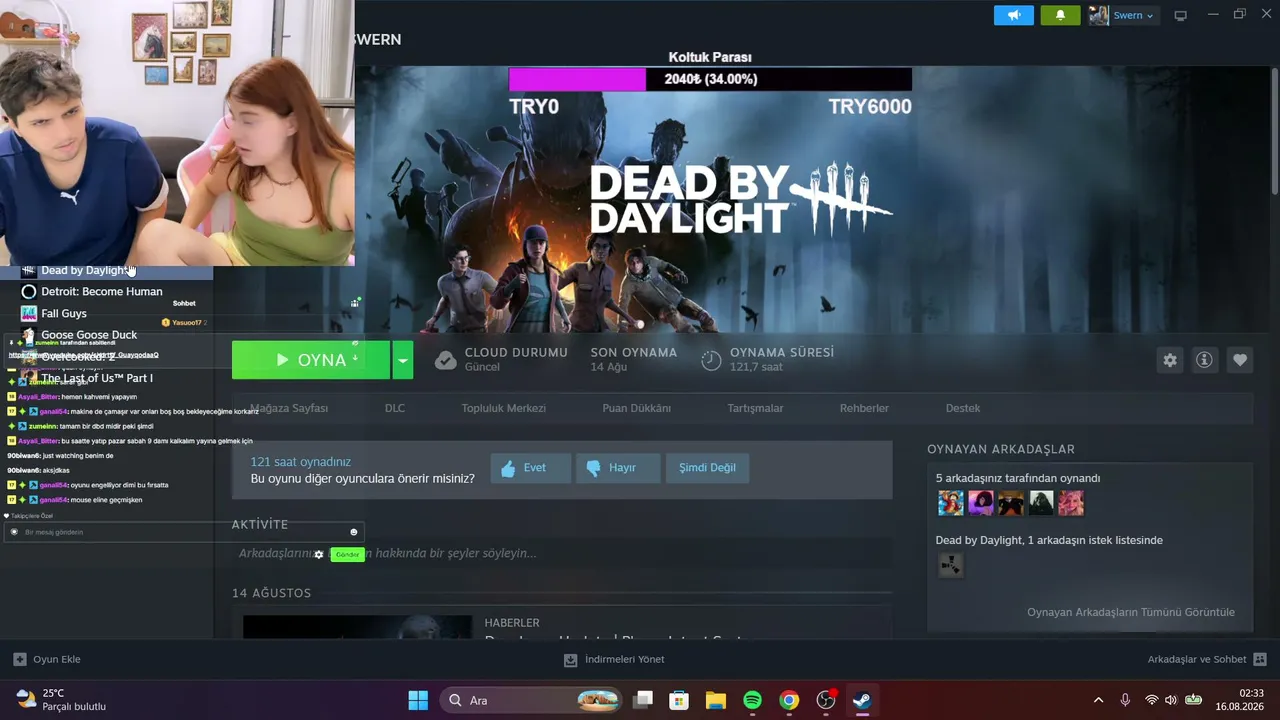The image size is (1280, 720).
Task: Open Spotify from the taskbar
Action: click(753, 700)
